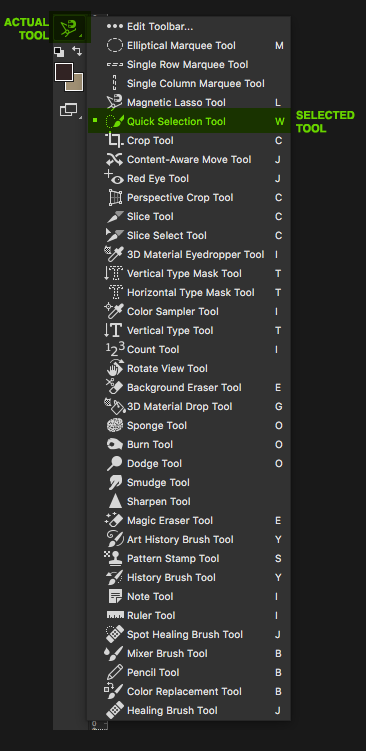Open the screen mode switcher icon
This screenshot has height=751, width=366.
[x=69, y=110]
